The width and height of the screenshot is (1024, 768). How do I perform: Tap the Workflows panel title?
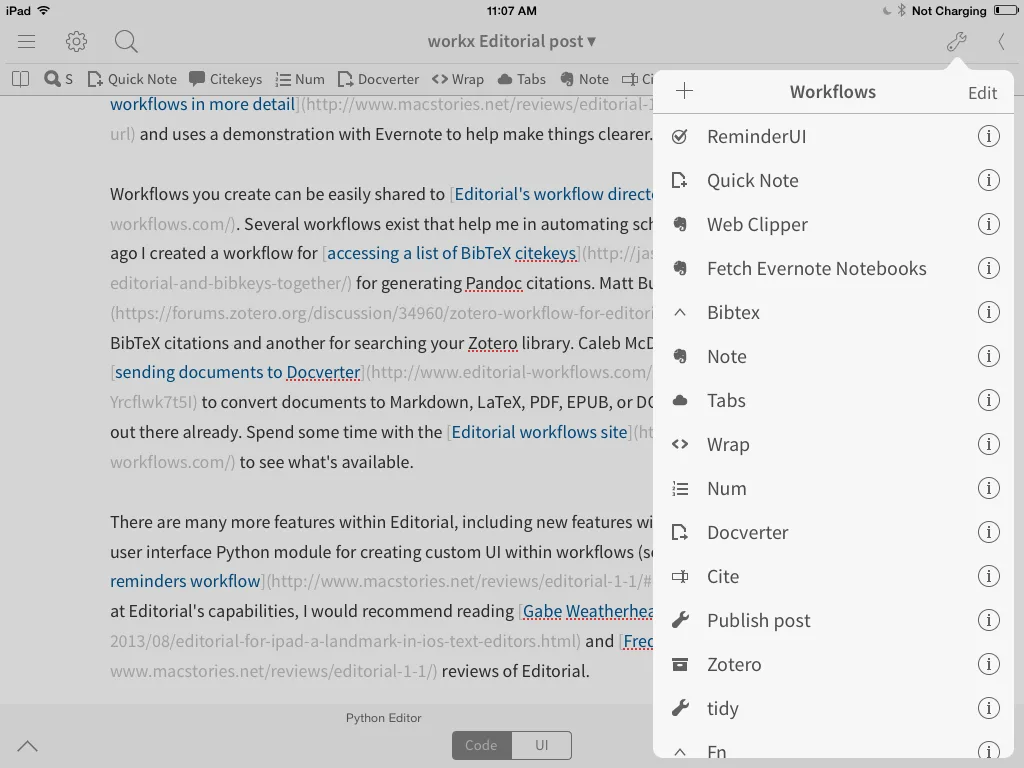click(833, 92)
